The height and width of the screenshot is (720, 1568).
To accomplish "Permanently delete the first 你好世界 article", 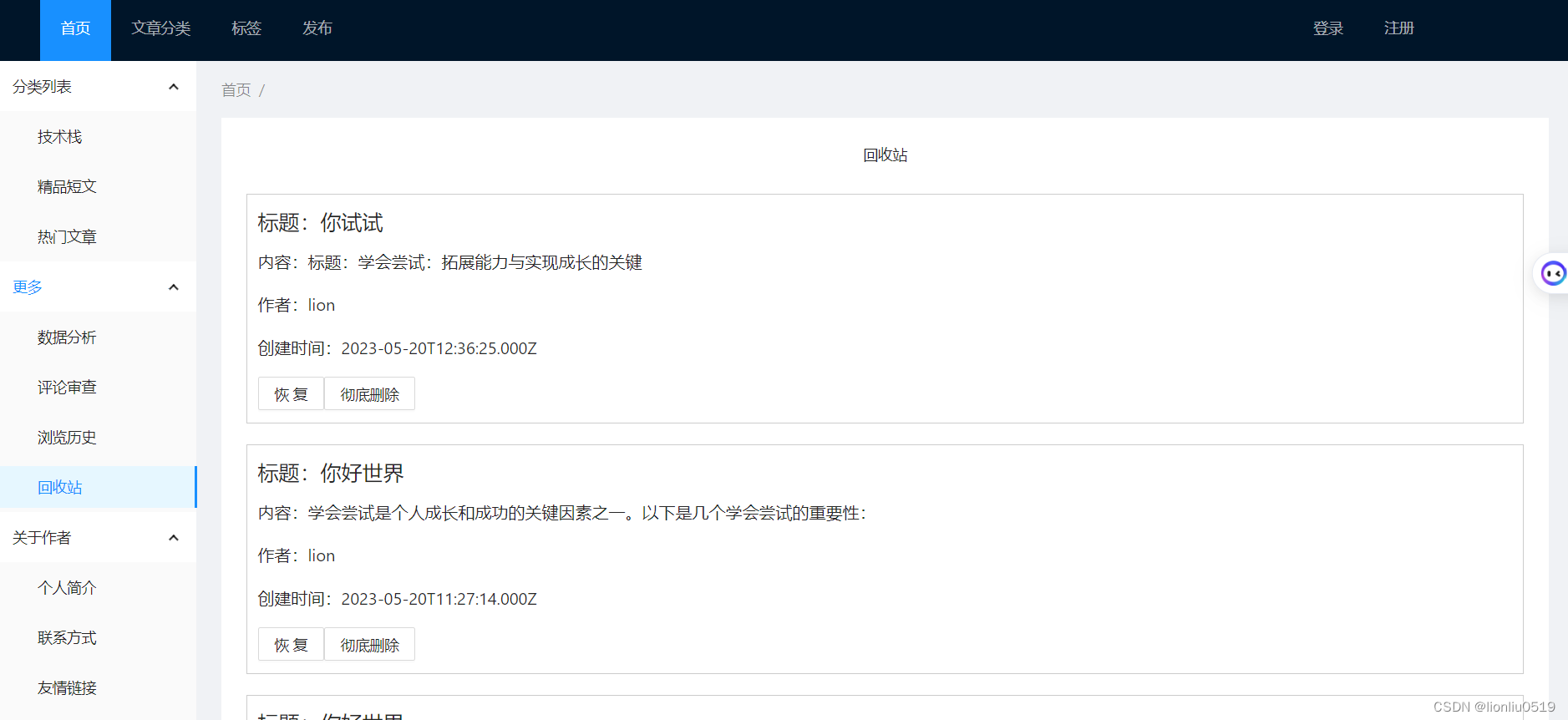I will point(370,645).
